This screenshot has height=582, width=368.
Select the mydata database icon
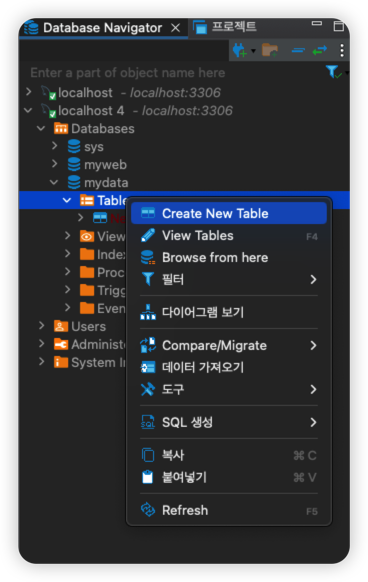[74, 182]
